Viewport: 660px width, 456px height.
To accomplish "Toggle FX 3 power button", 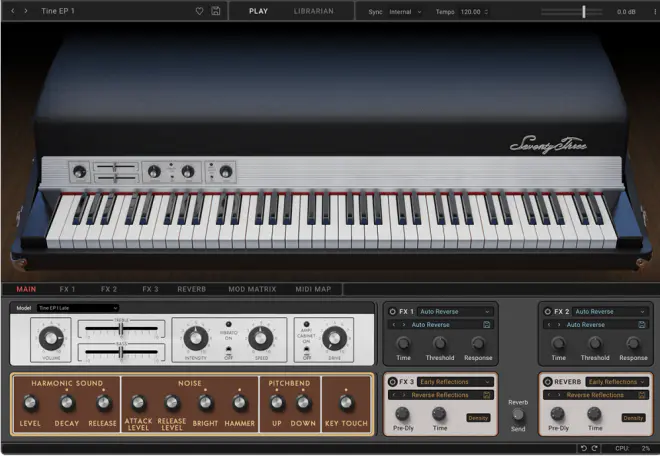I will pos(392,382).
